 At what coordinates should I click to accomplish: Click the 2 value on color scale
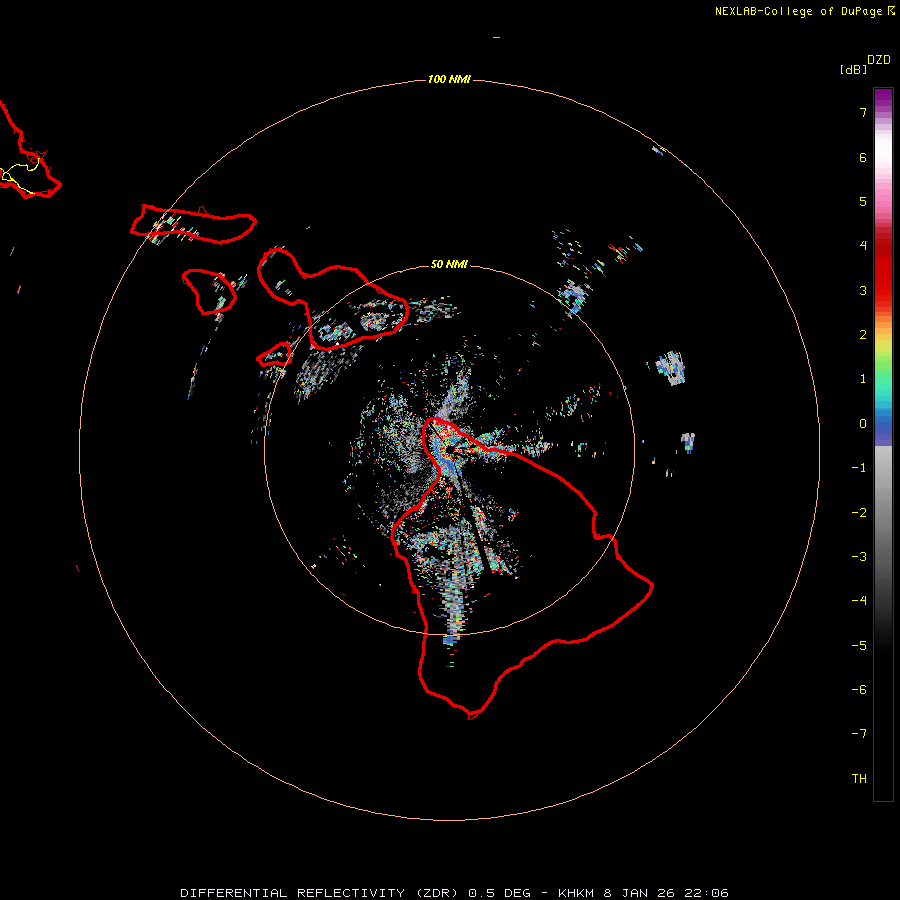coord(863,335)
